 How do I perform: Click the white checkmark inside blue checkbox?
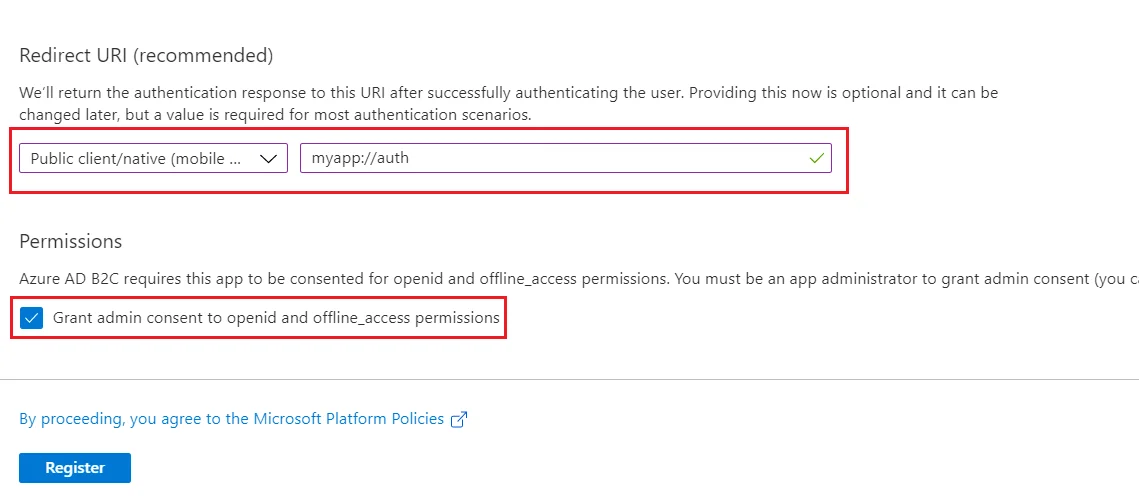coord(32,318)
